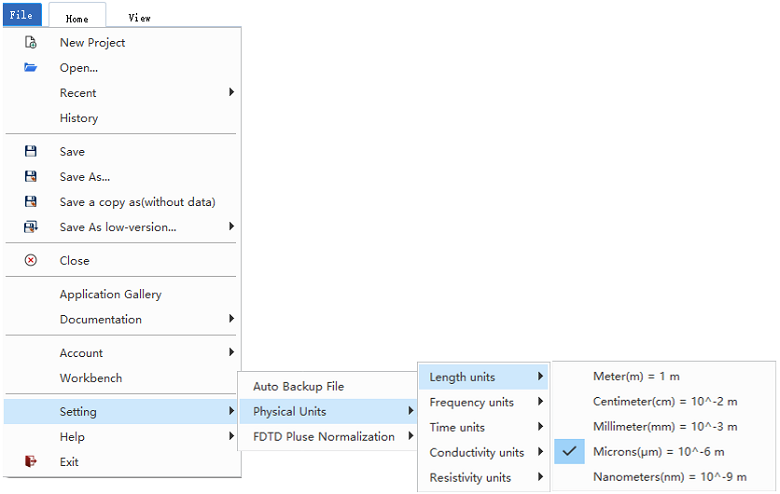Open the History menu entry
Screen dimensions: 780x494
pos(122,118)
